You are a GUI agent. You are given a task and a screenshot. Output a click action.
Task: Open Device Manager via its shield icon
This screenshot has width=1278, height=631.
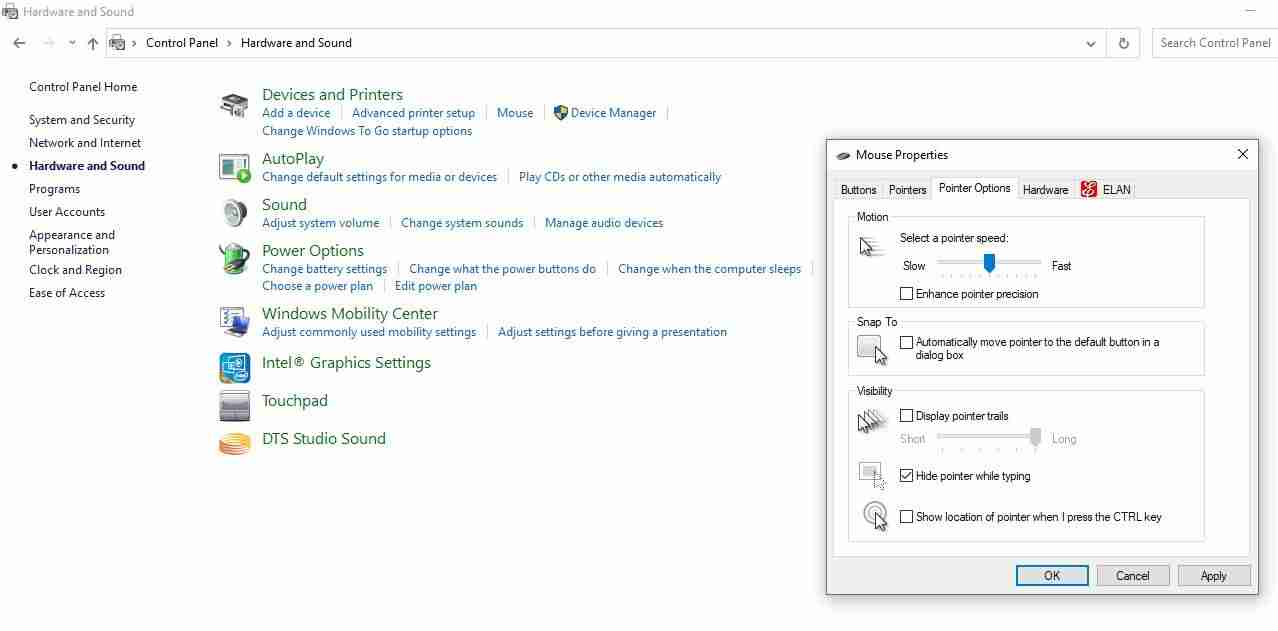[560, 112]
